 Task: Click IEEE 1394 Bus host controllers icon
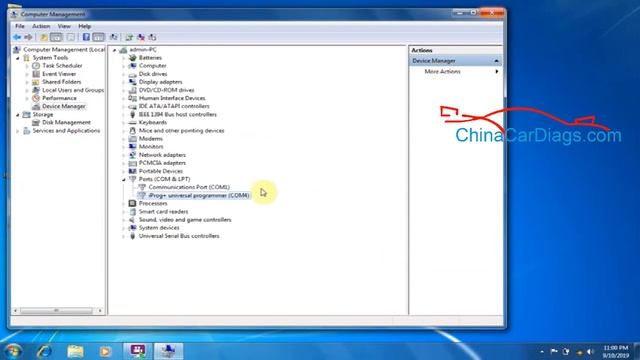click(x=132, y=114)
